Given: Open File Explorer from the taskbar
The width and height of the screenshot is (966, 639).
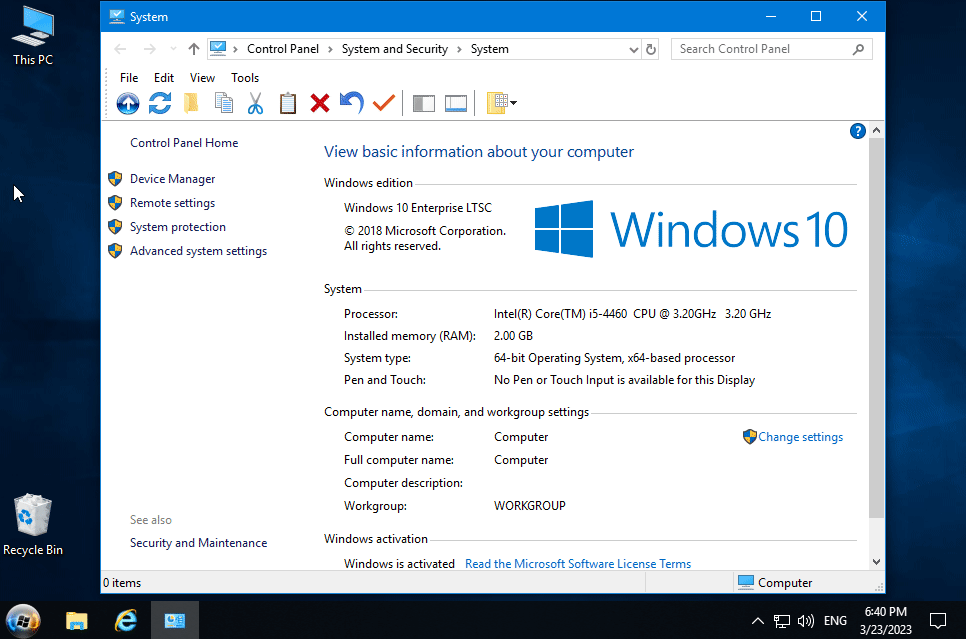Looking at the screenshot, I should 77,621.
